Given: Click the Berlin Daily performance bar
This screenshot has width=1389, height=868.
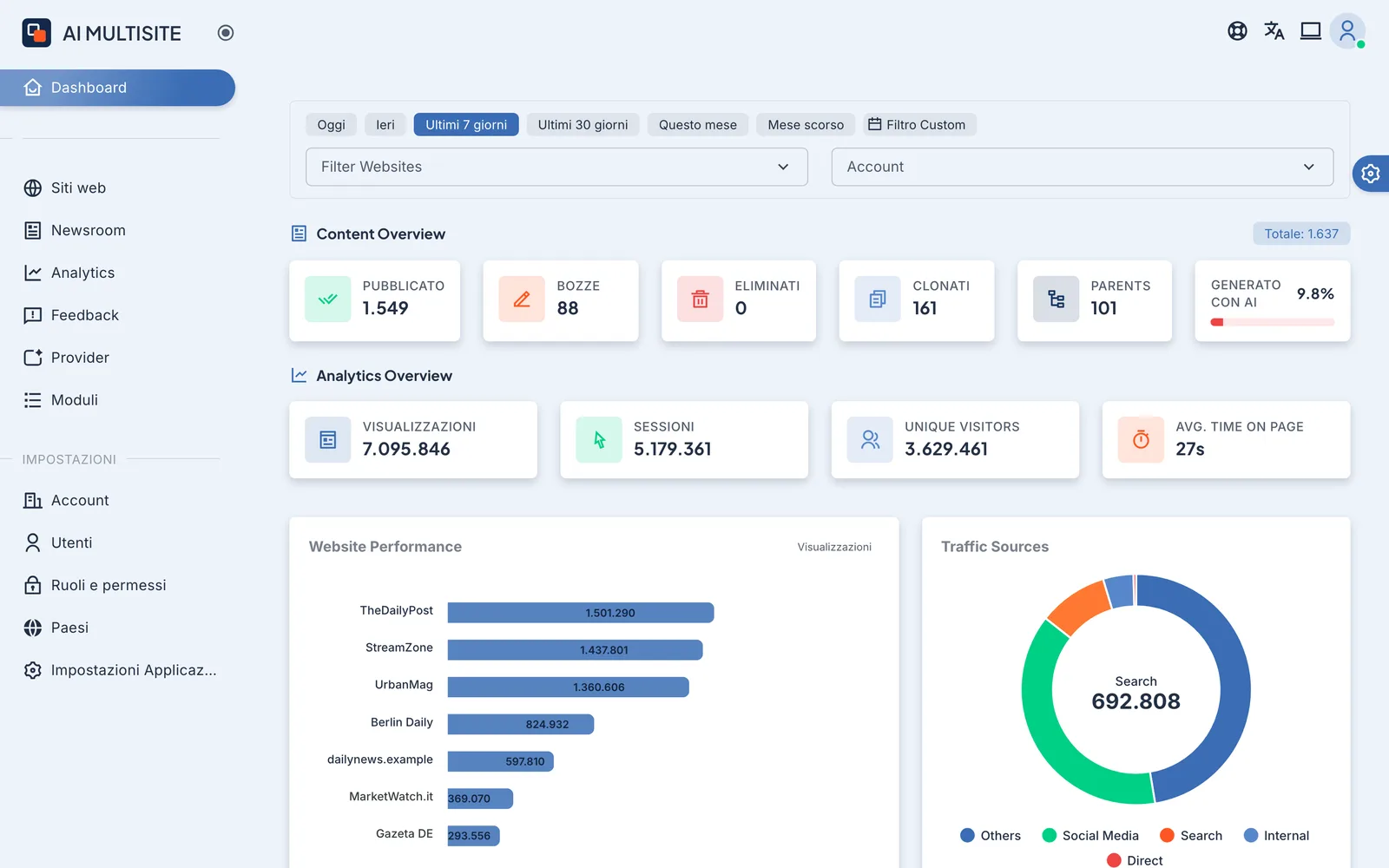Looking at the screenshot, I should click(521, 724).
